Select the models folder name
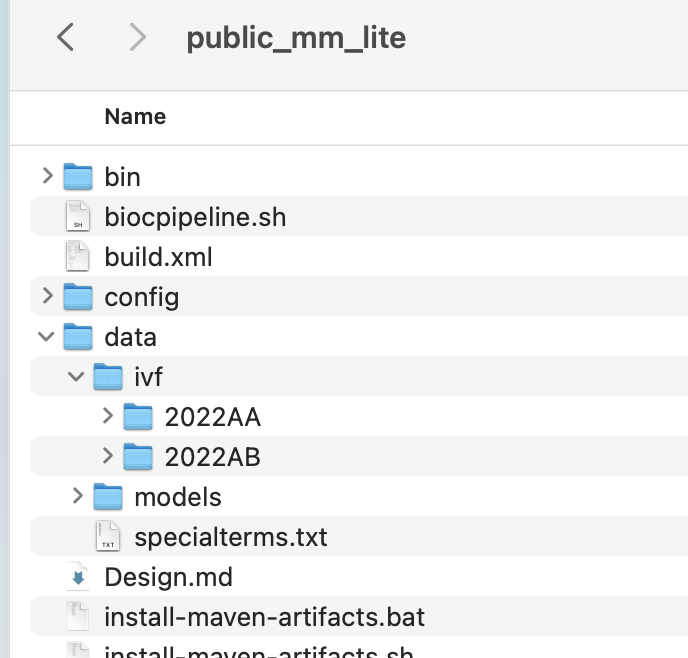 pos(178,497)
